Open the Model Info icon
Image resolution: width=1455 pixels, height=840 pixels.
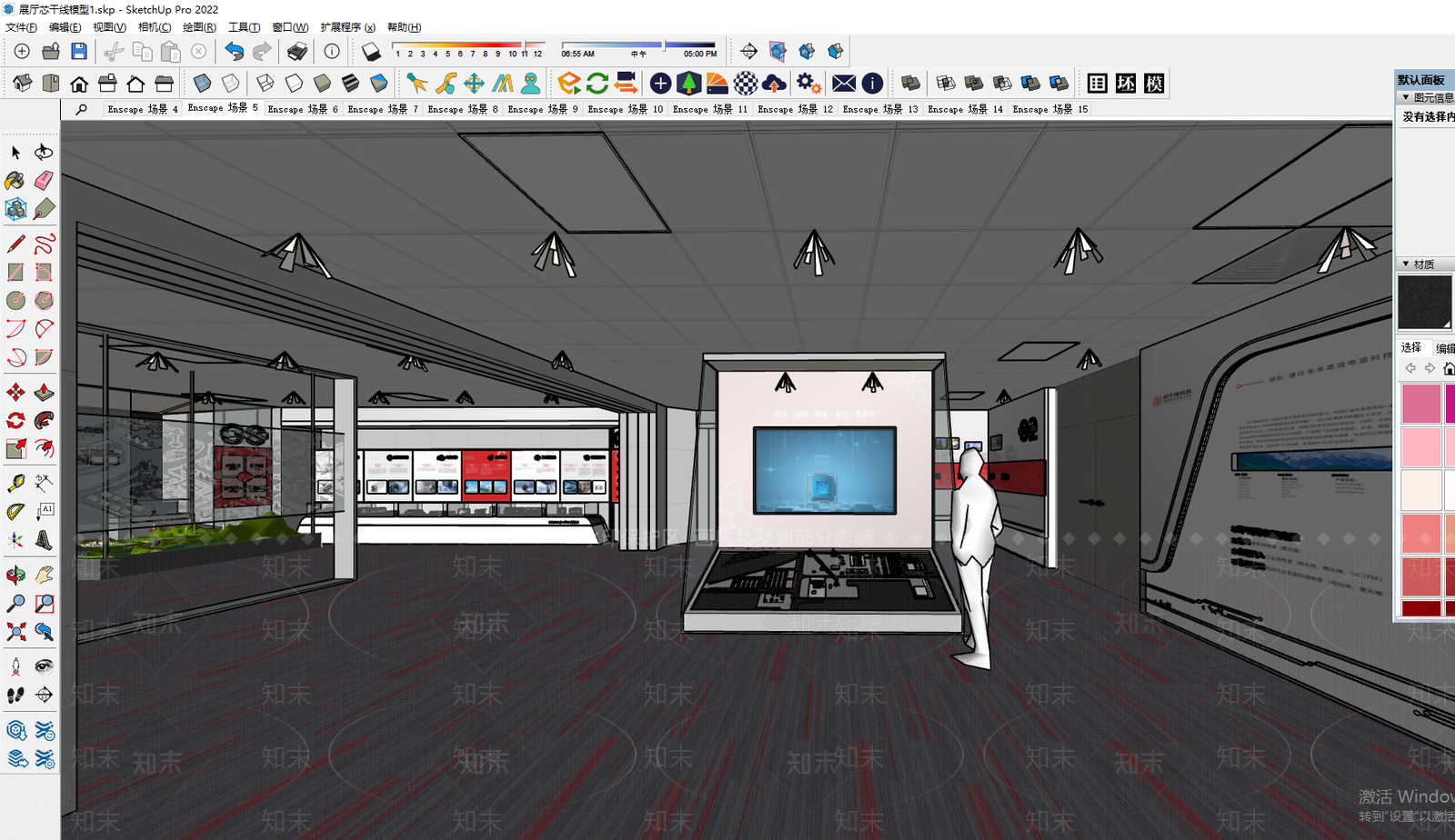[332, 52]
